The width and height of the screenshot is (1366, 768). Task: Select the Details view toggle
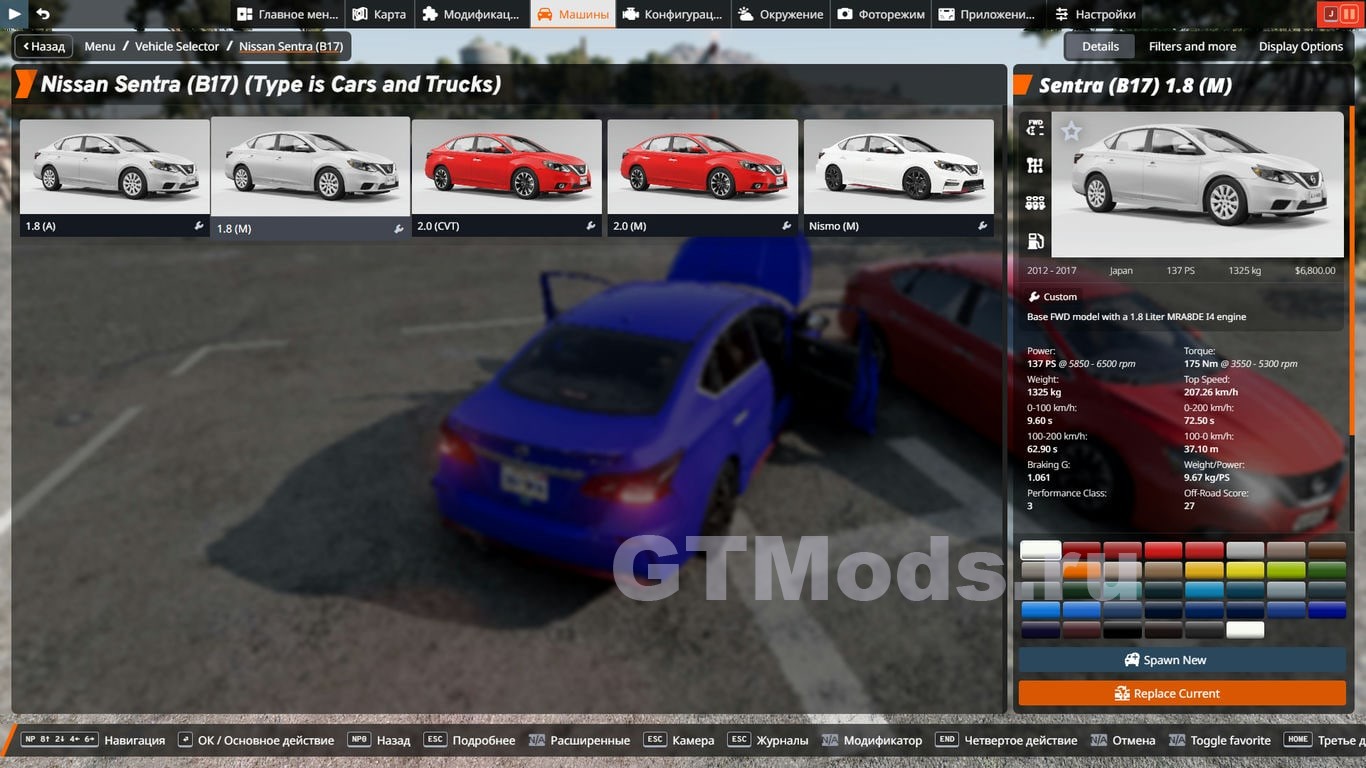[x=1100, y=46]
